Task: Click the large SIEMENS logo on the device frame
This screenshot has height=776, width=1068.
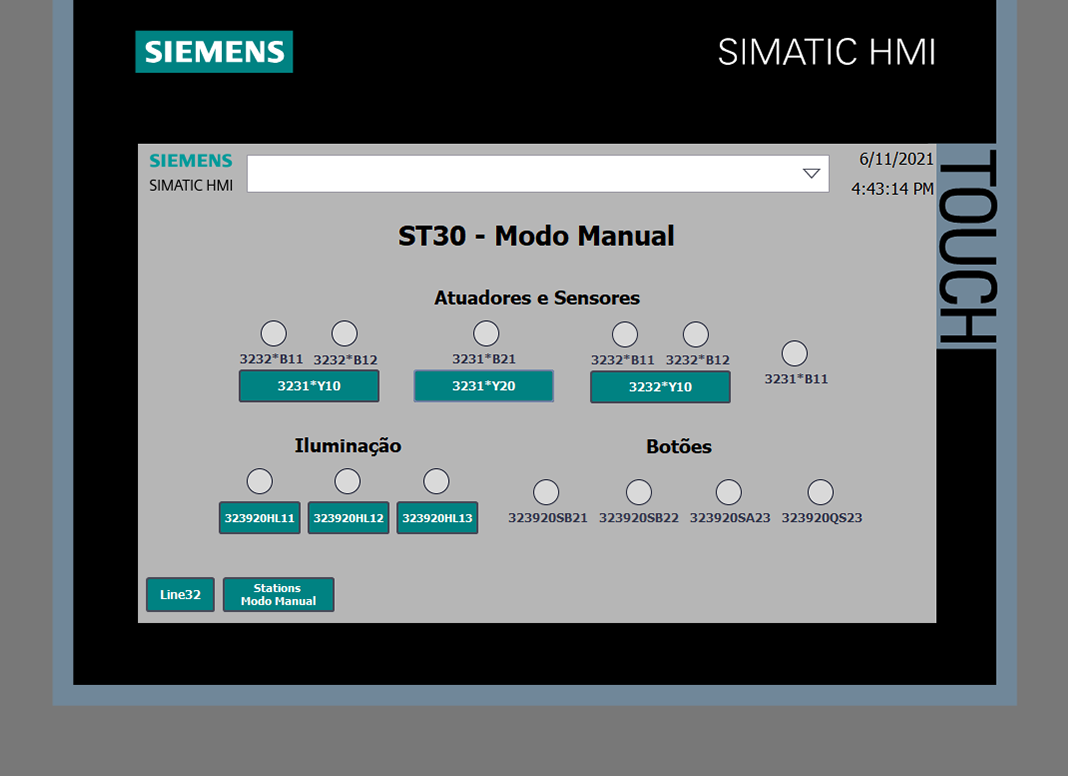Action: point(214,52)
